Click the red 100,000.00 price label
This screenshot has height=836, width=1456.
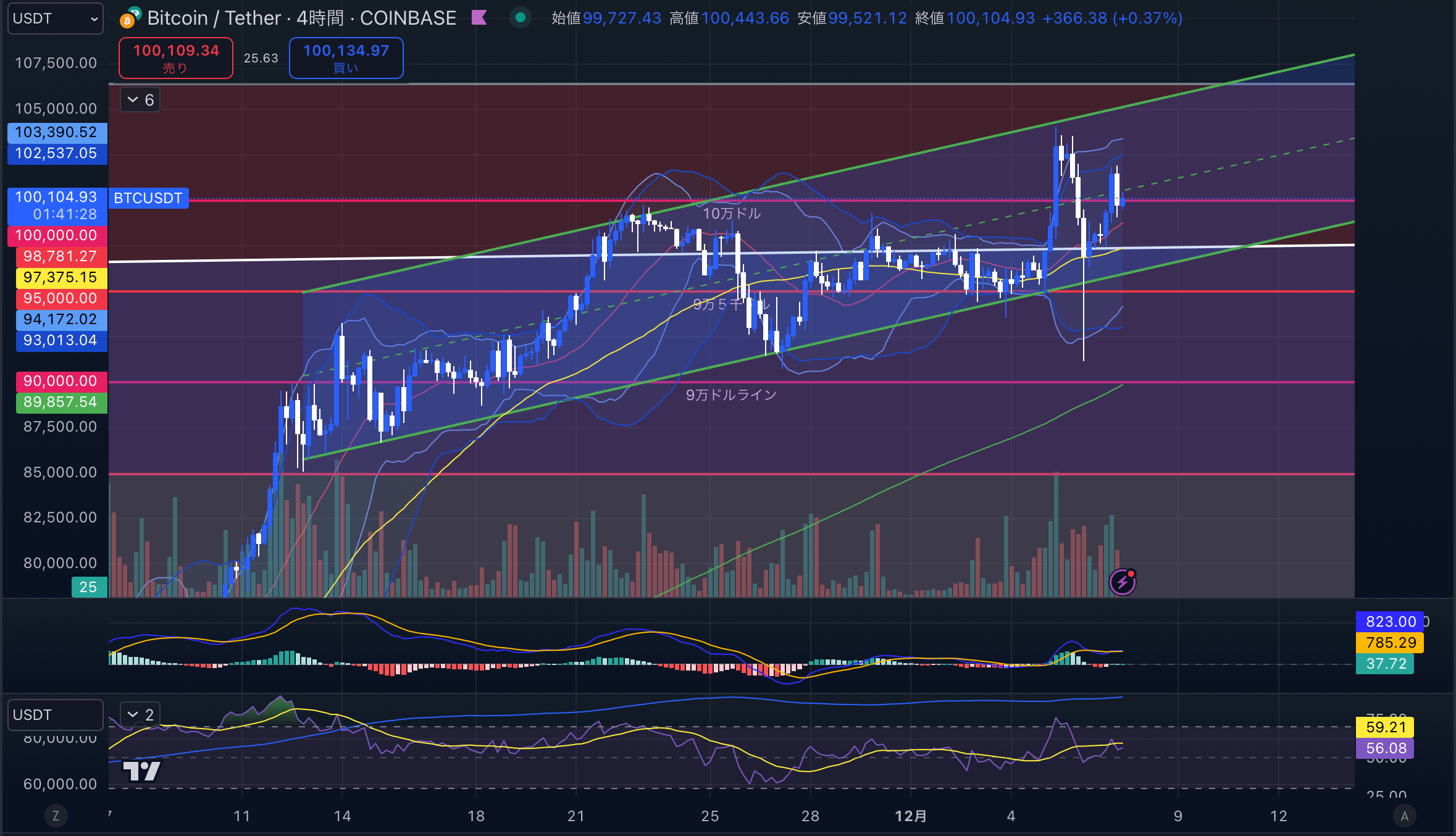pos(57,235)
